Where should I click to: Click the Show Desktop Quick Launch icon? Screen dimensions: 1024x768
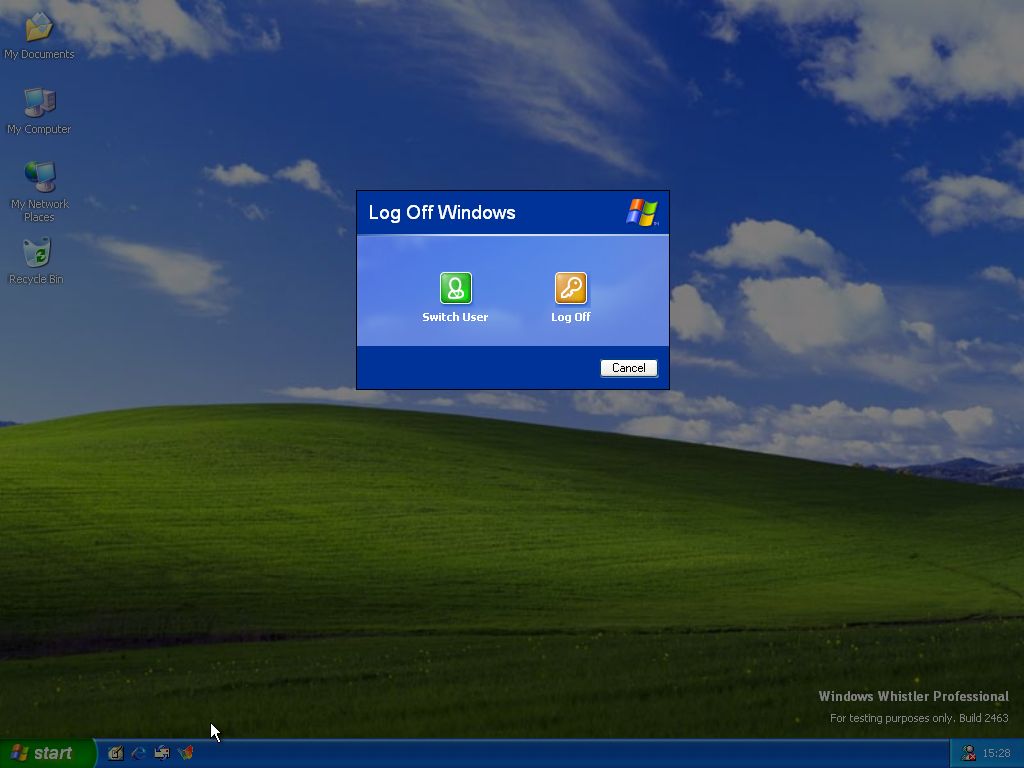coord(116,753)
